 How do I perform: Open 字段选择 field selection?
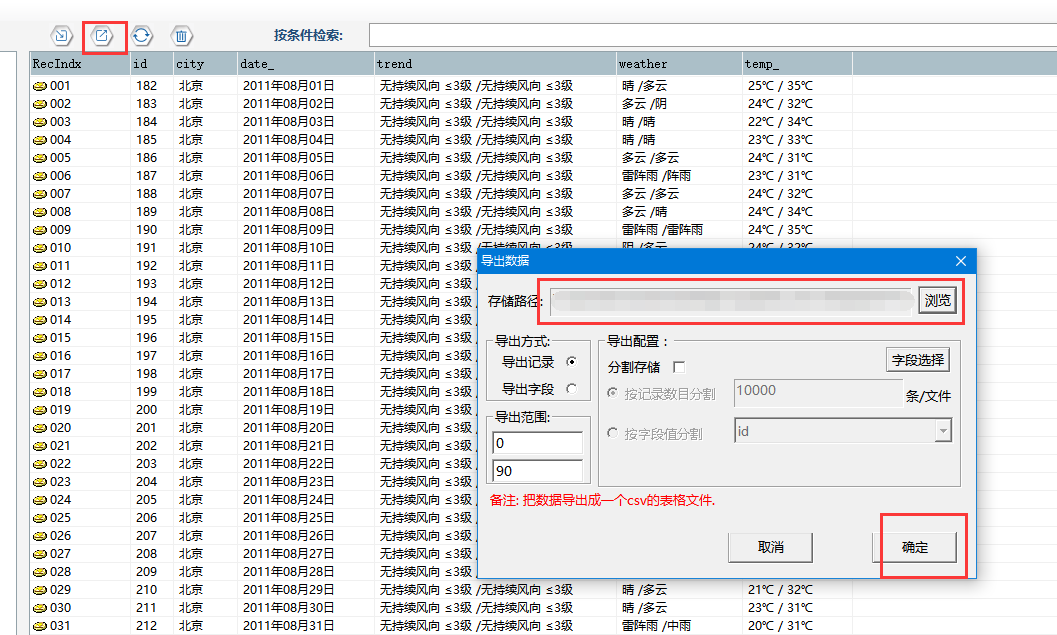[917, 360]
